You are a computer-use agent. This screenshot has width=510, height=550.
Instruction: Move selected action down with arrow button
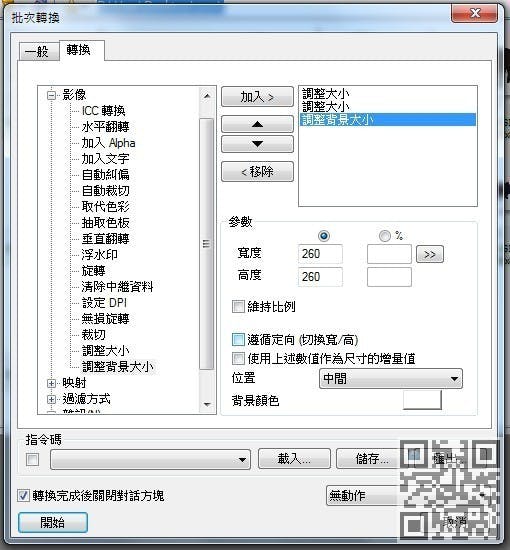(x=257, y=144)
